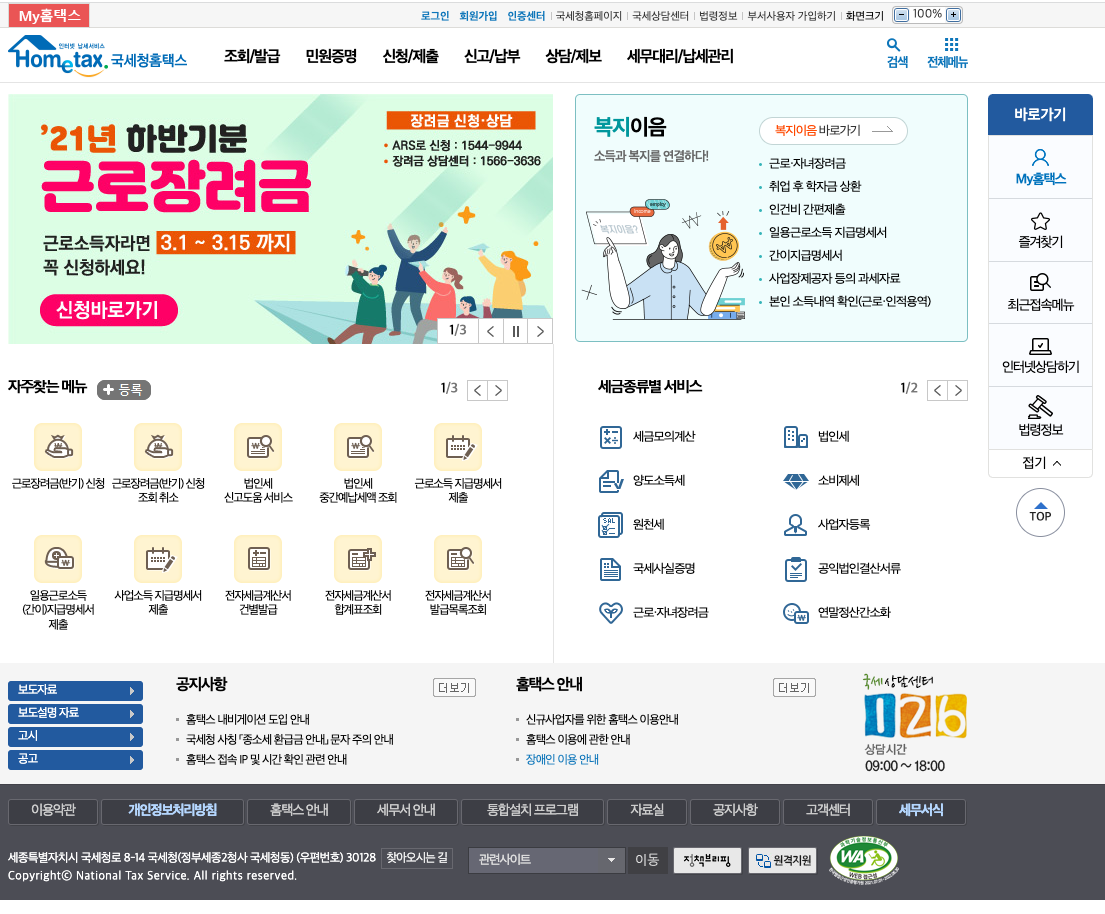Open 전자세금계산서 발급목록조회 icon
Screen dimensions: 1105x914
coord(458,559)
